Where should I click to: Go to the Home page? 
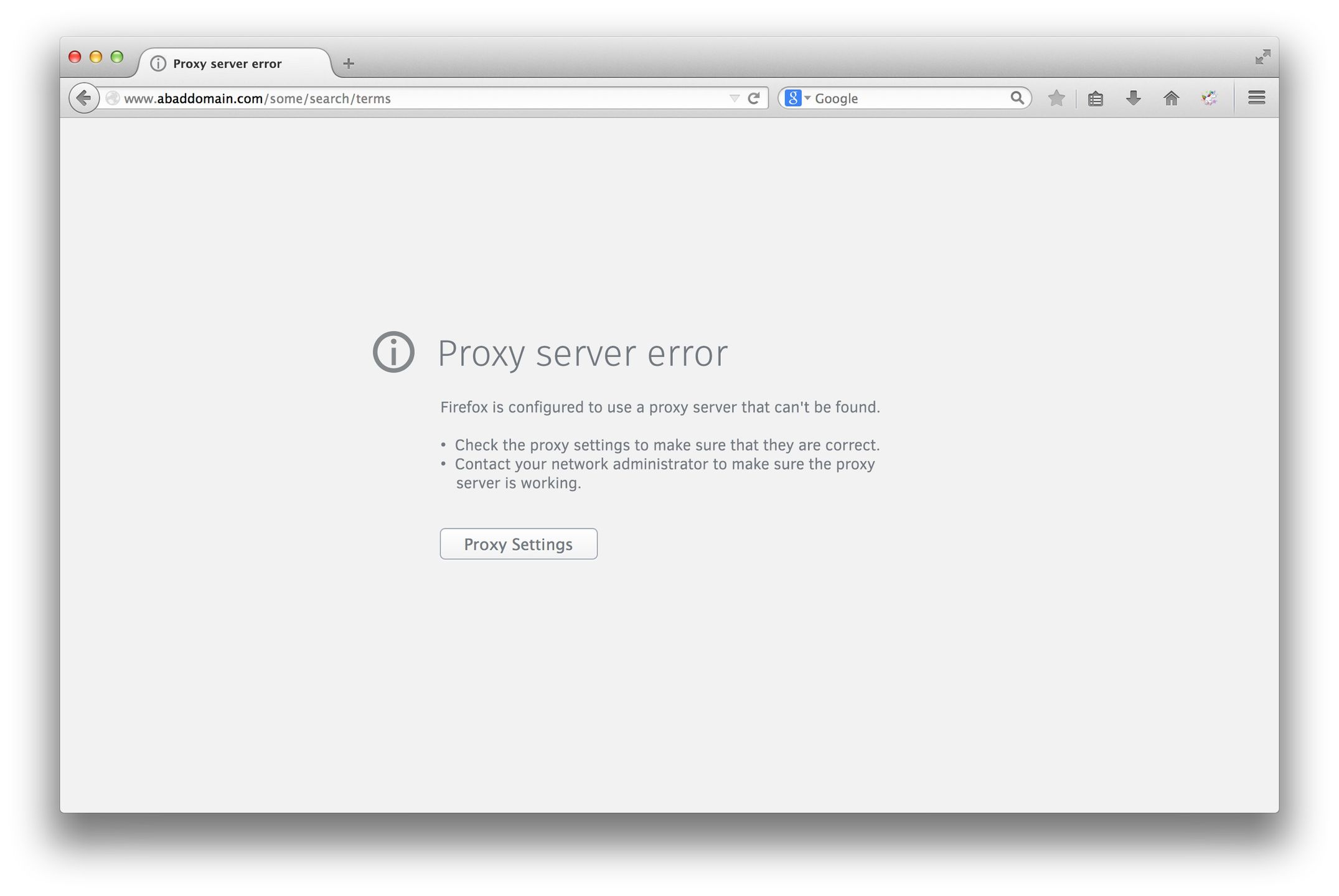click(x=1171, y=98)
